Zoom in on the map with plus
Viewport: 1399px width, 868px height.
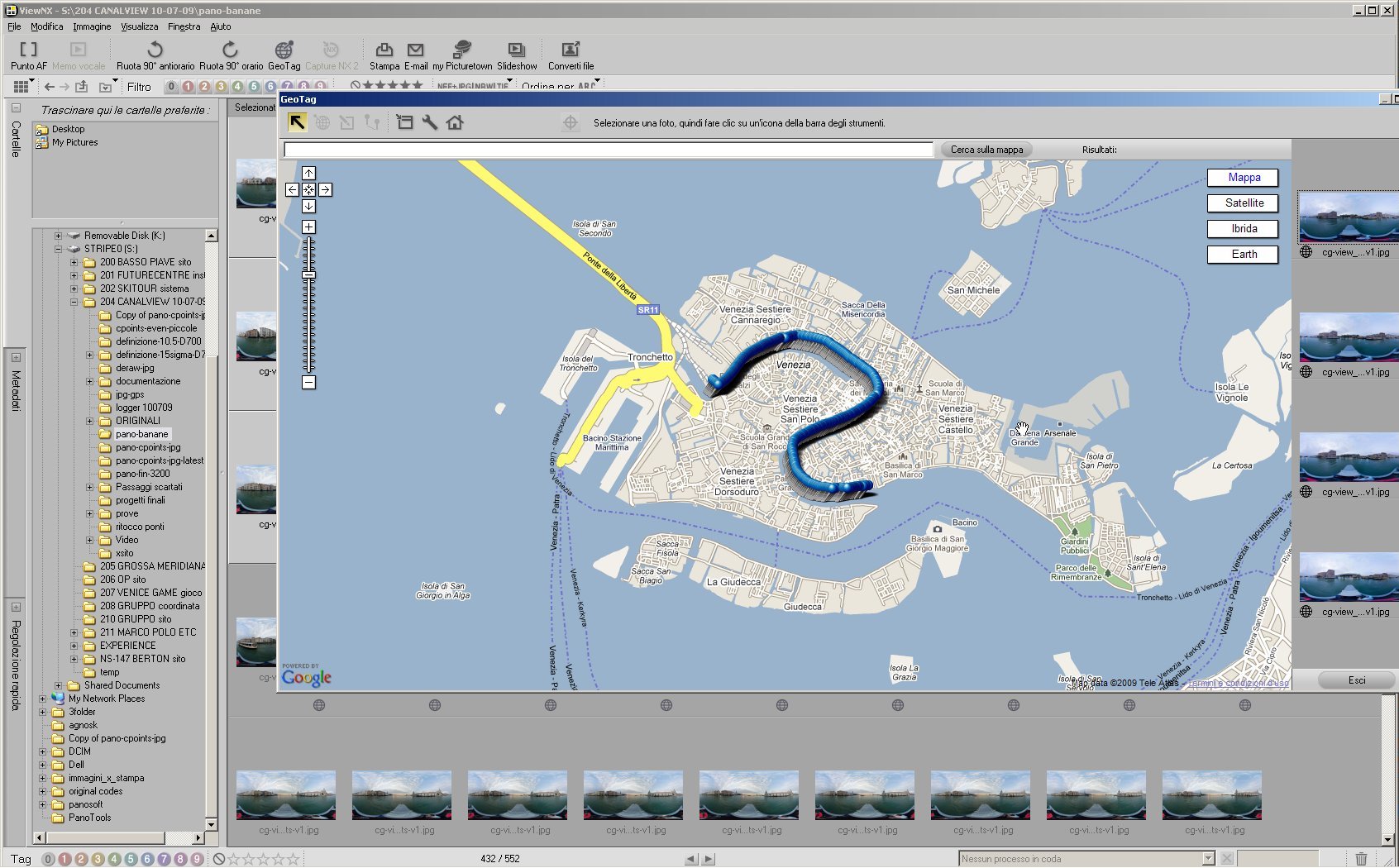click(x=308, y=227)
